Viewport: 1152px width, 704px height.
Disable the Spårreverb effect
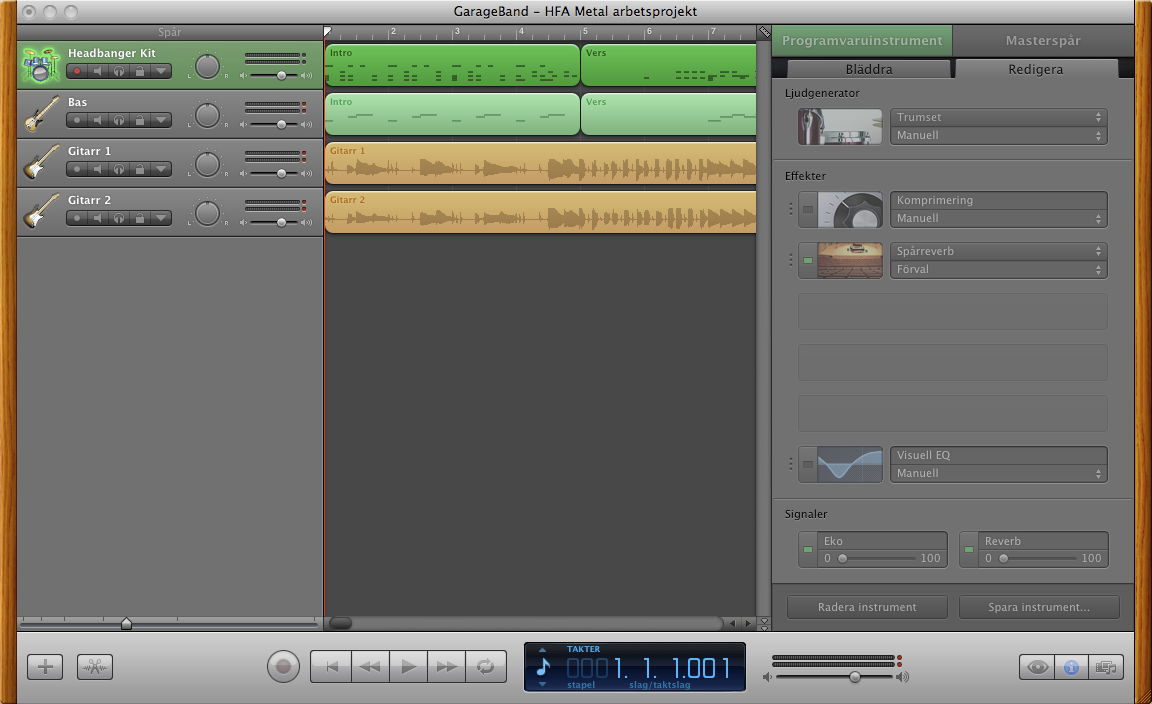coord(807,260)
